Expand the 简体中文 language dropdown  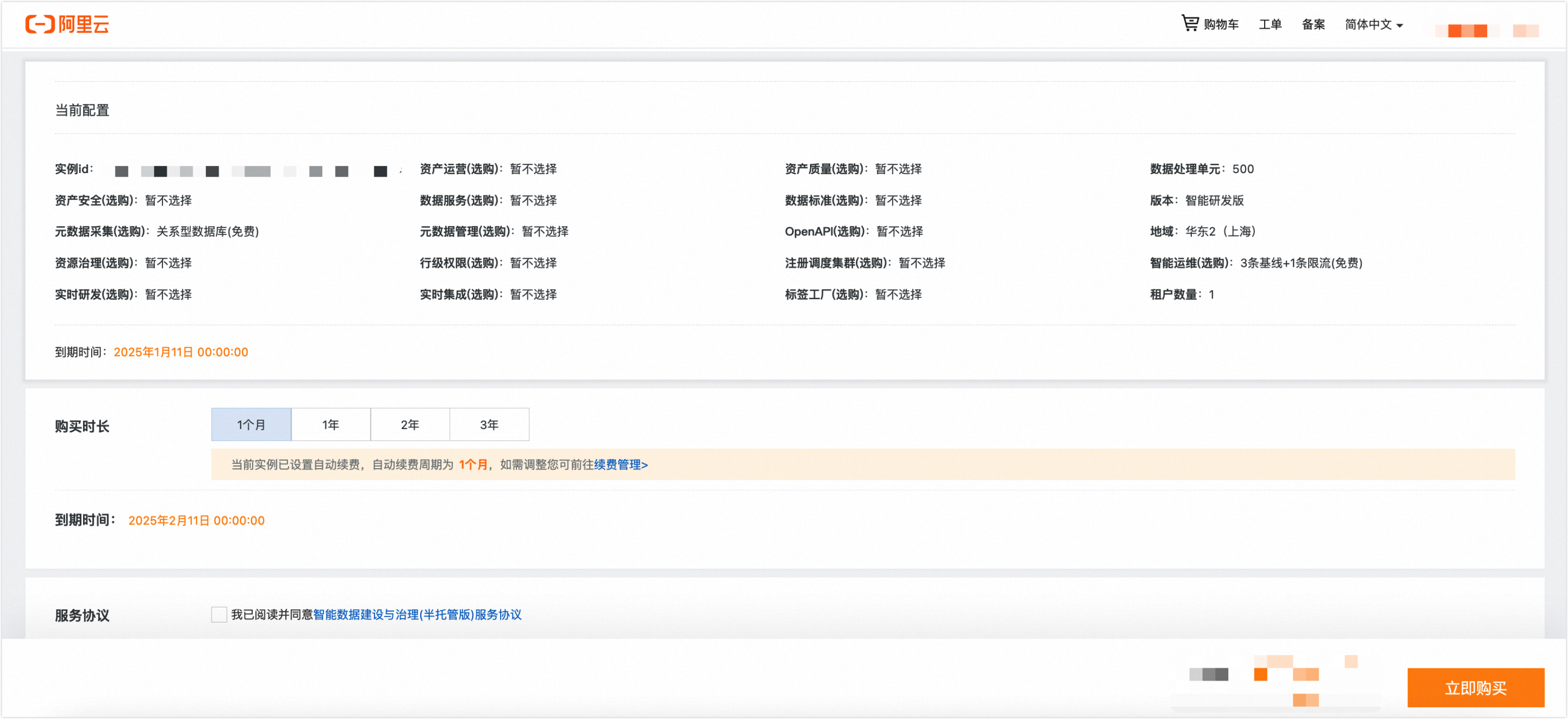pyautogui.click(x=1373, y=25)
